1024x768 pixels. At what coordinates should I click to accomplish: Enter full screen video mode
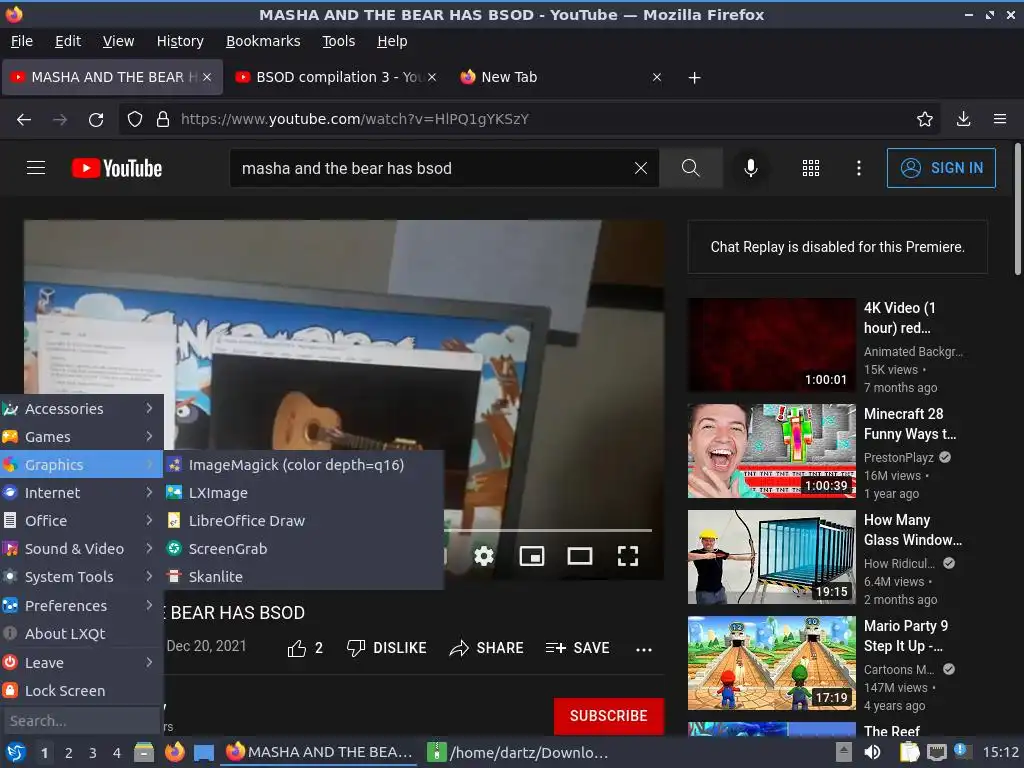click(x=628, y=556)
